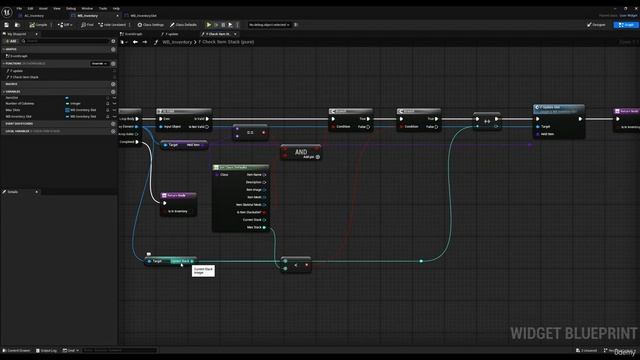Viewport: 640px width, 360px height.
Task: Select Number of Columns variable
Action: (20, 104)
